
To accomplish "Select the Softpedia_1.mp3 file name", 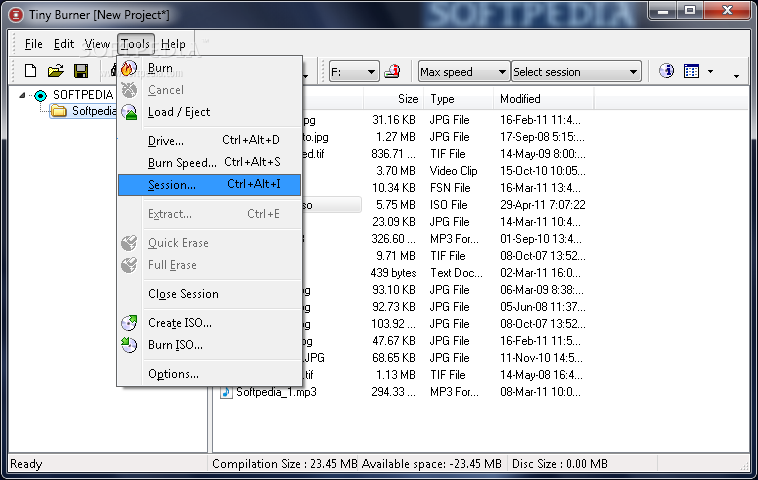I will point(276,392).
